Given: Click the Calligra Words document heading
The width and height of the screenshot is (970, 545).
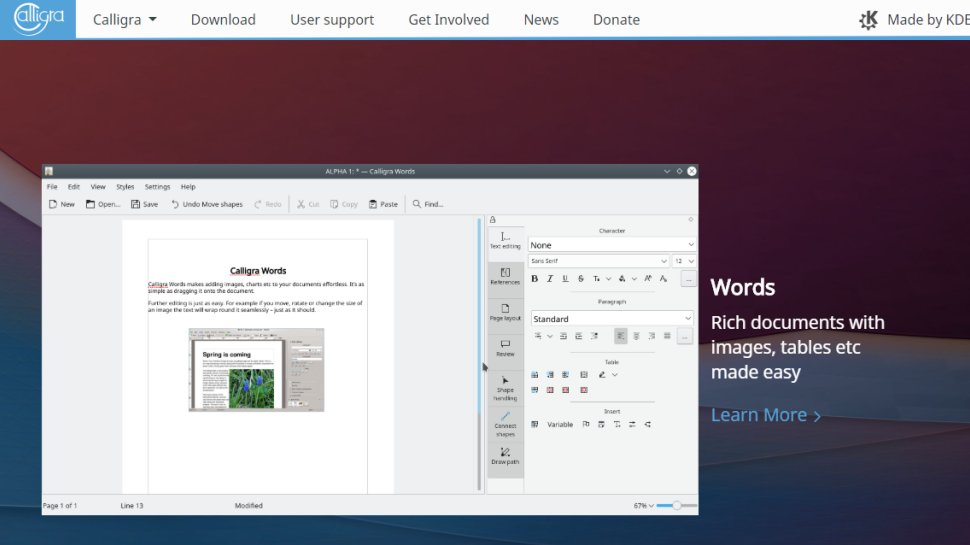Looking at the screenshot, I should coord(258,270).
